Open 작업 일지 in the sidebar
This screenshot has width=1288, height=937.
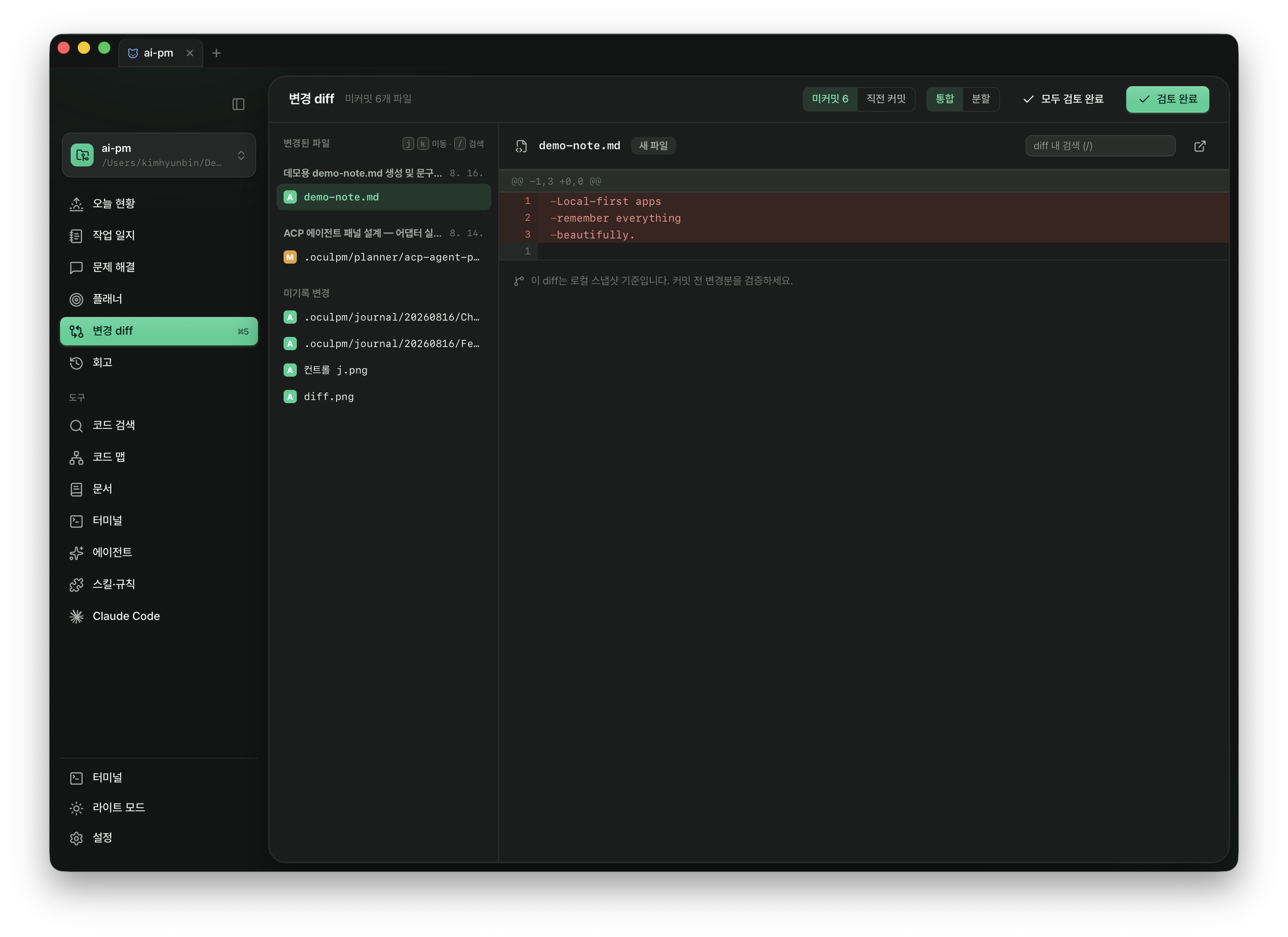159,235
